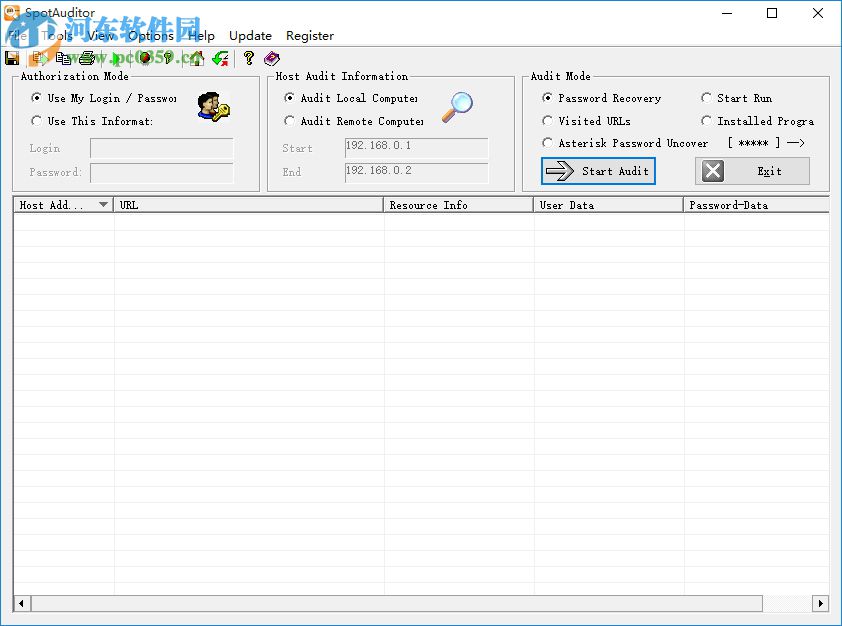
Task: Open the Tools menu
Action: click(57, 35)
